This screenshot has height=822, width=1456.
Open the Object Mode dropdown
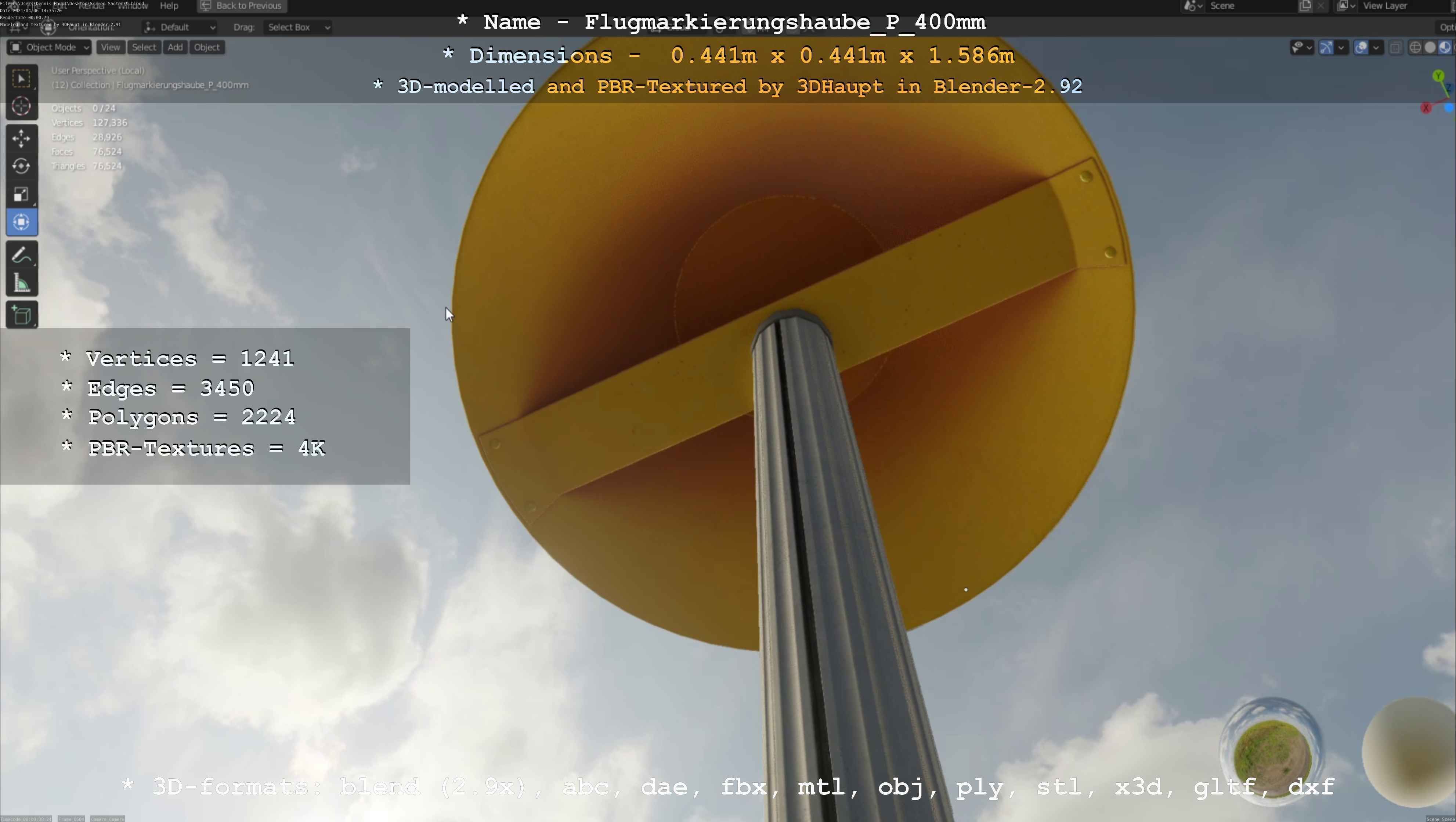[x=50, y=47]
